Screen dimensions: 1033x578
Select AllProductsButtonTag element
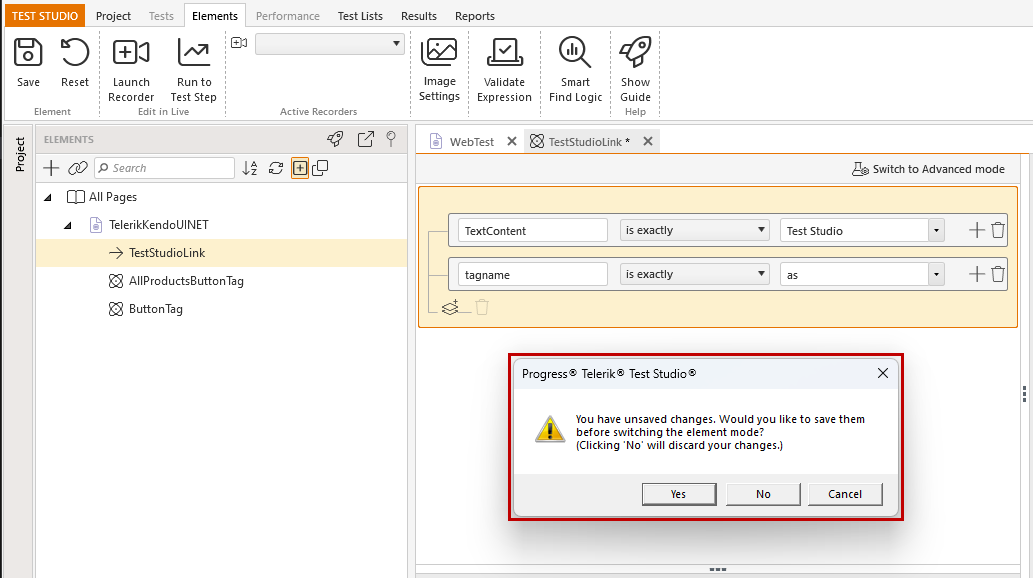pos(186,281)
